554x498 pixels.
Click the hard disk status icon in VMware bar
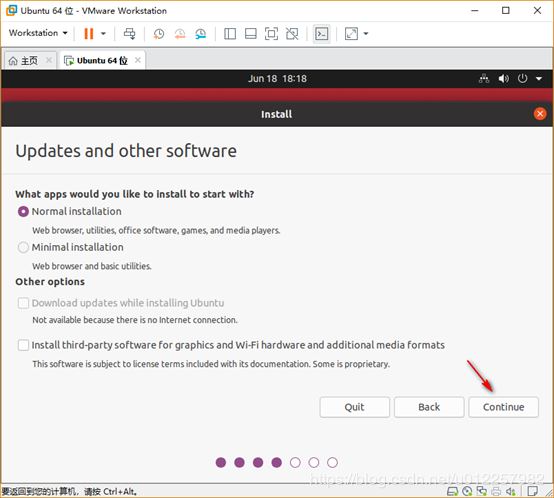452,491
